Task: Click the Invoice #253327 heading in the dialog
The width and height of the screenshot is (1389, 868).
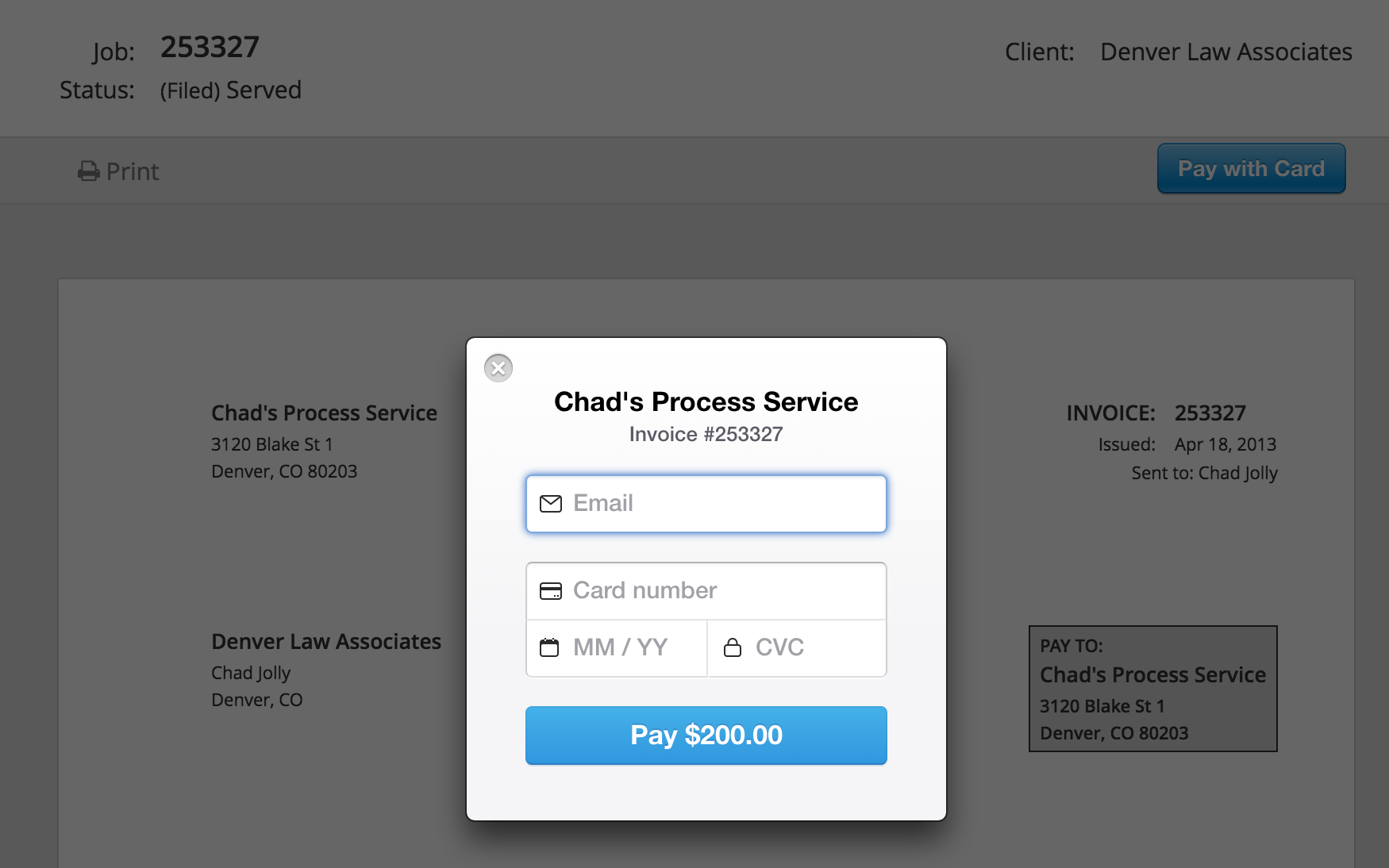Action: click(705, 434)
